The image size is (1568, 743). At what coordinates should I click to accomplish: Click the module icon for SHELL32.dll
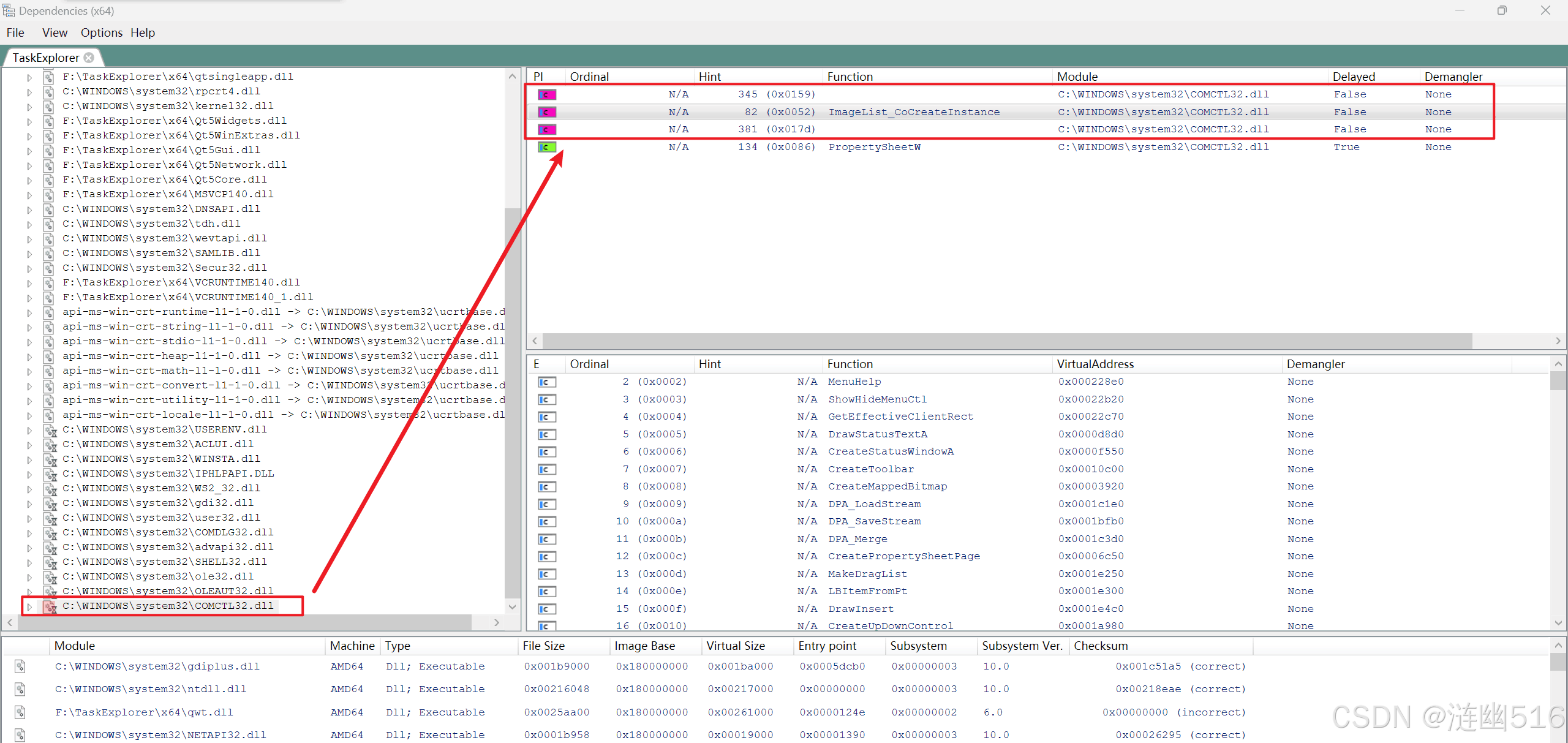tap(50, 562)
